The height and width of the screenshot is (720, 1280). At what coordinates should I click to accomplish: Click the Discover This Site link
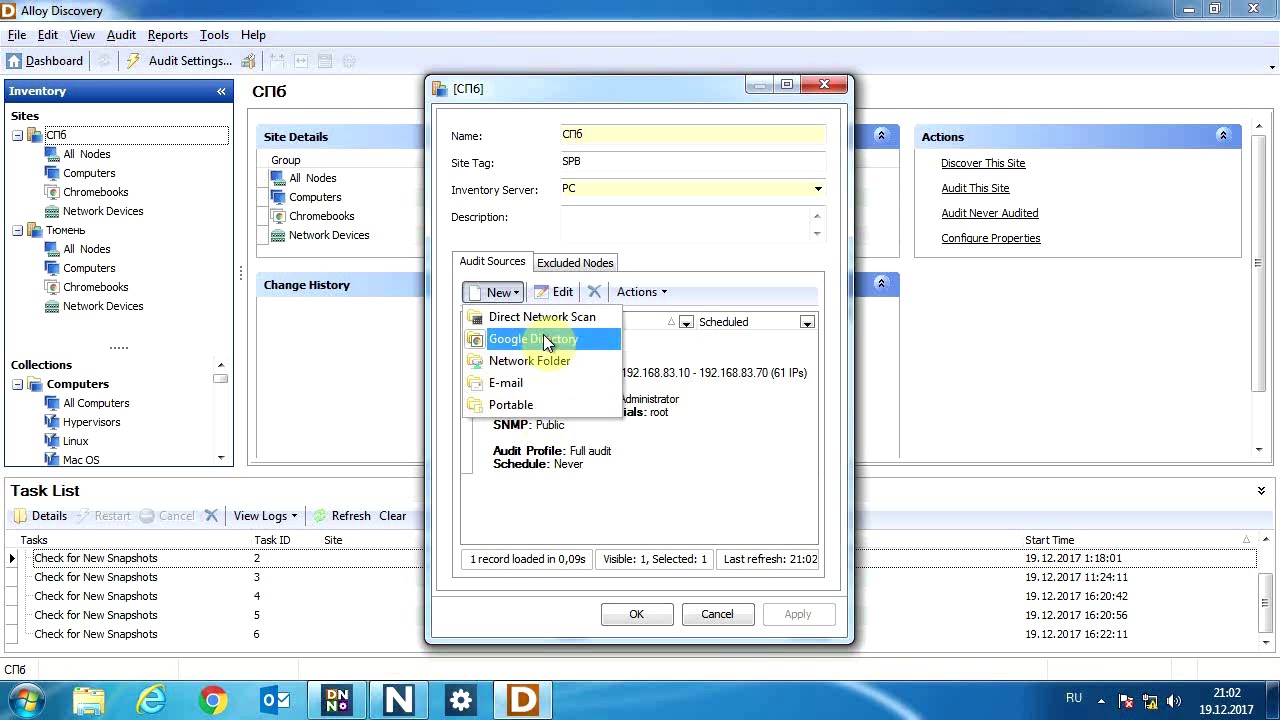(x=983, y=163)
